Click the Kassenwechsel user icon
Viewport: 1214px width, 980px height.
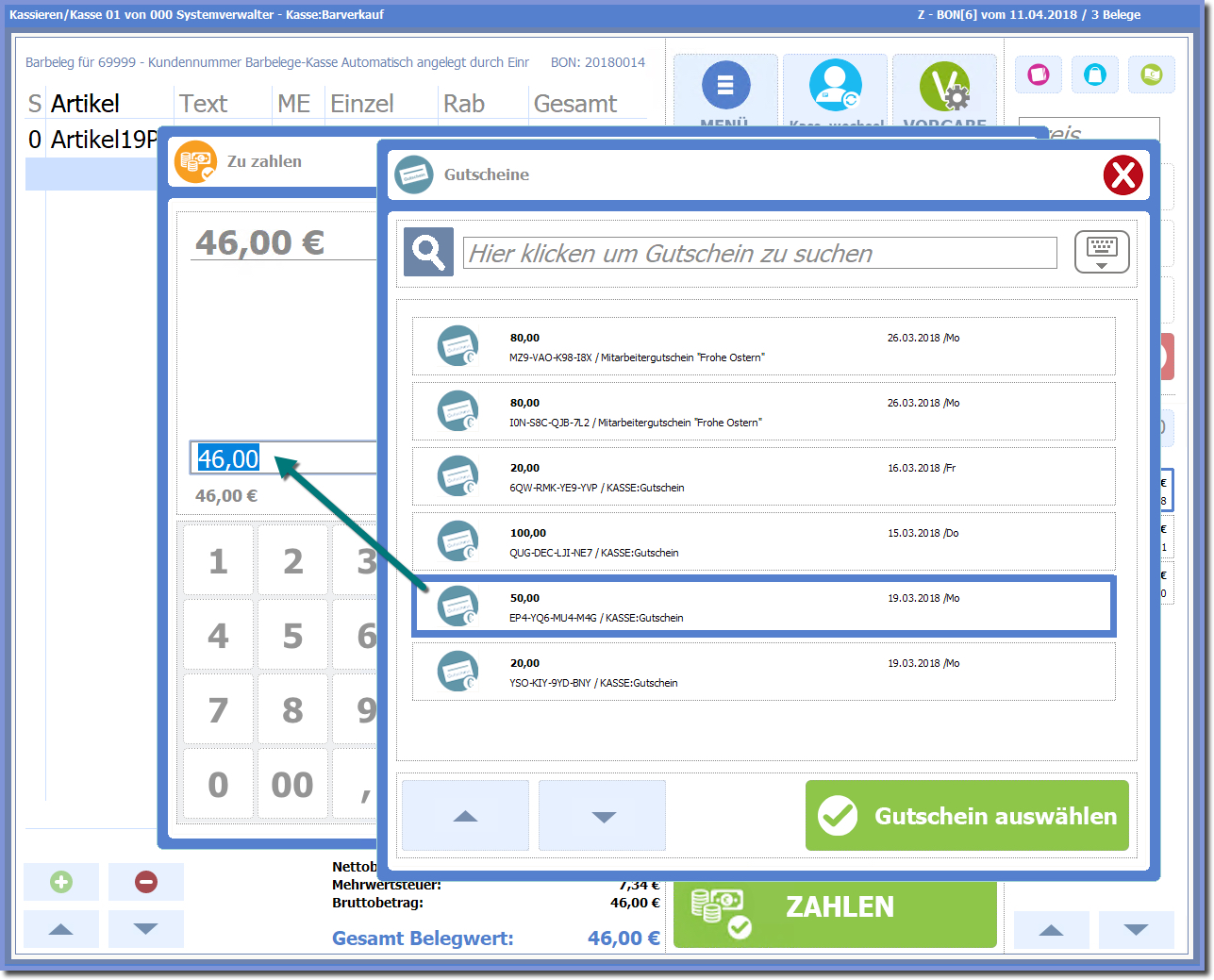(835, 86)
